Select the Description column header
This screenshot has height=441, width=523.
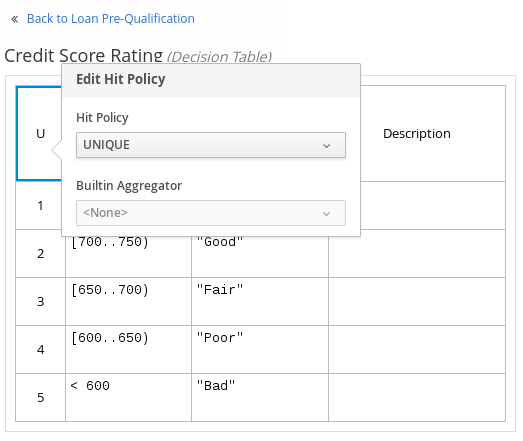tap(417, 134)
